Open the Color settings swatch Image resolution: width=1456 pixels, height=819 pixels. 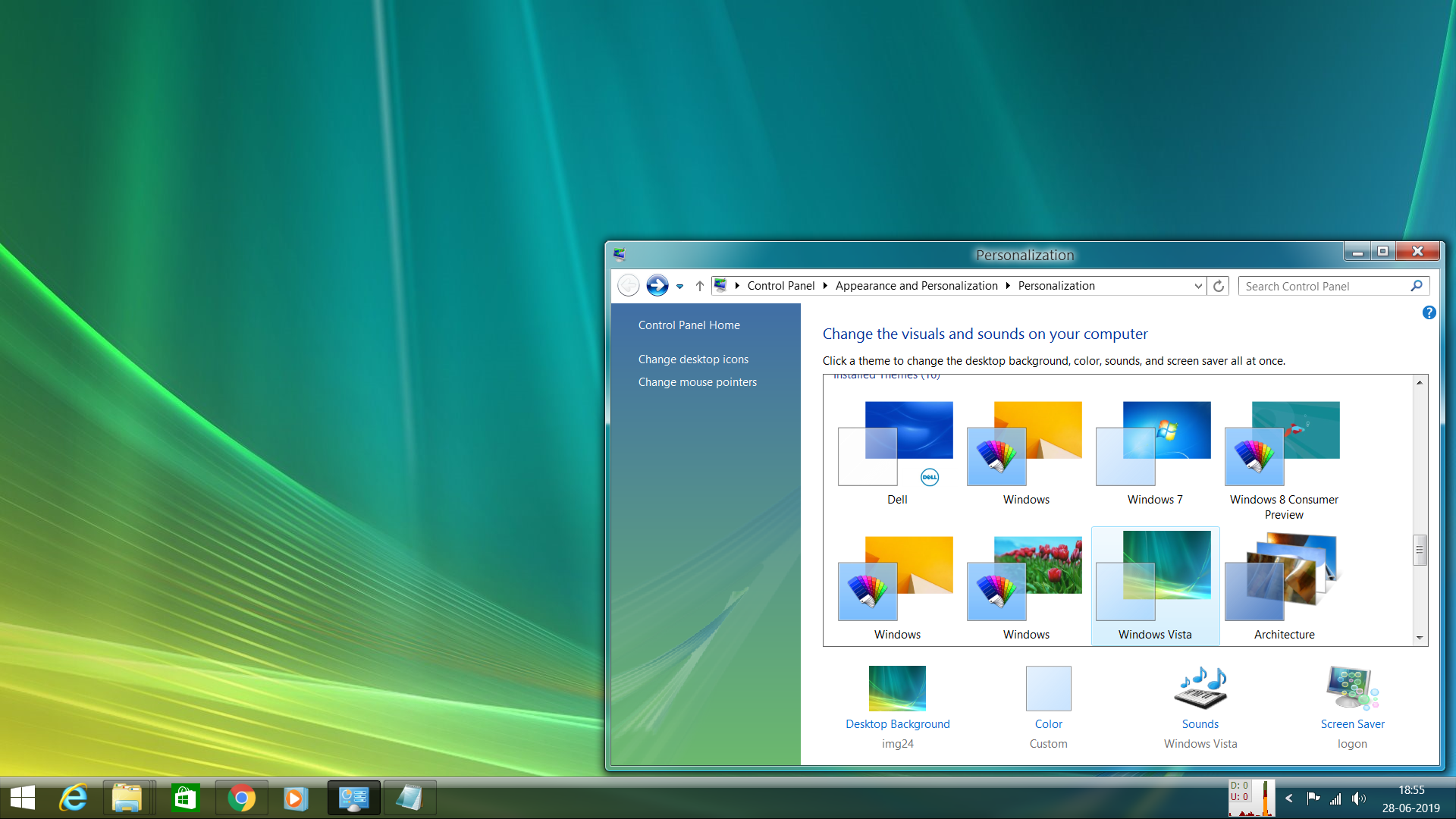(1049, 688)
